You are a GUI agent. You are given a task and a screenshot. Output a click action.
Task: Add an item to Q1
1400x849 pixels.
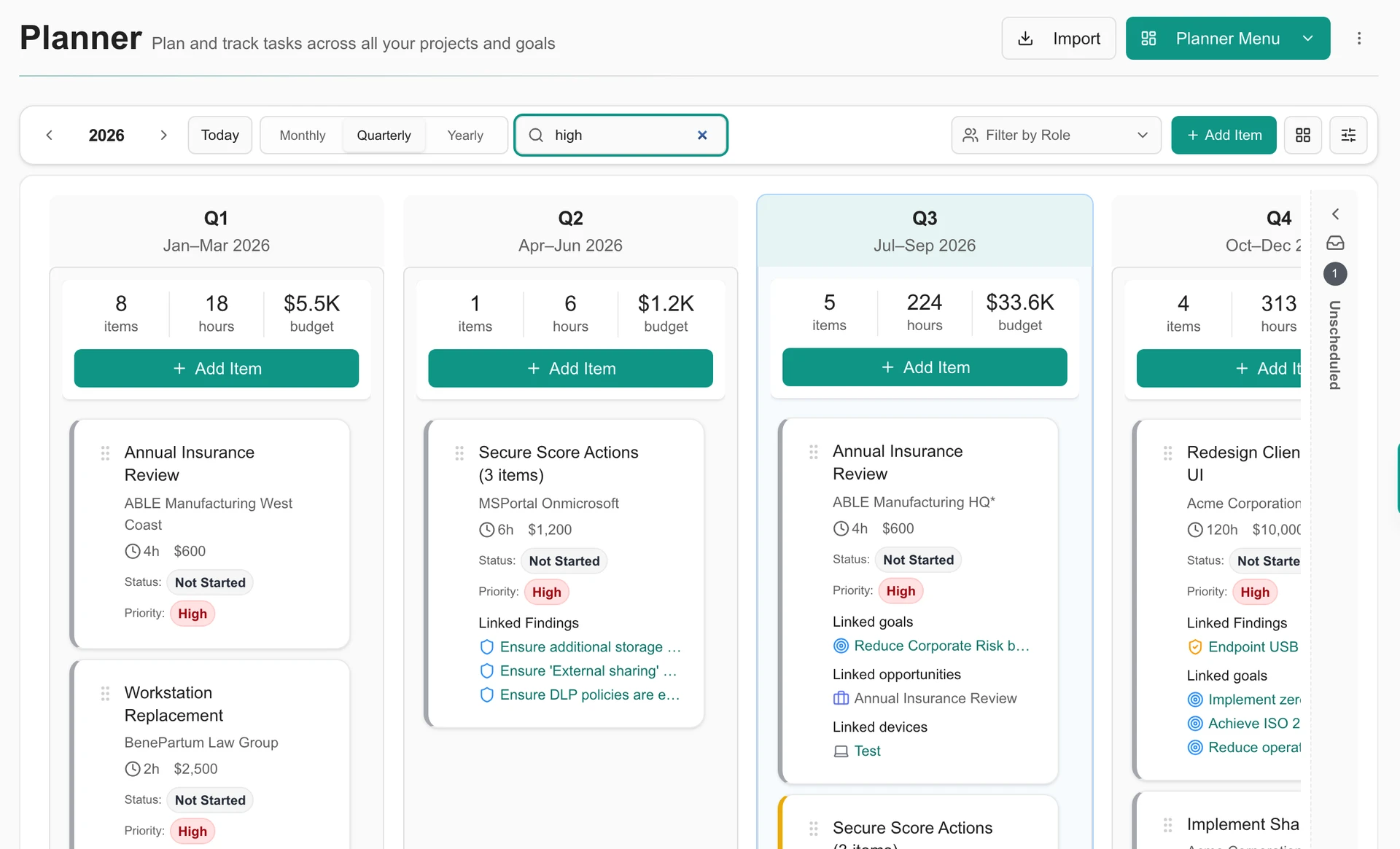coord(217,369)
